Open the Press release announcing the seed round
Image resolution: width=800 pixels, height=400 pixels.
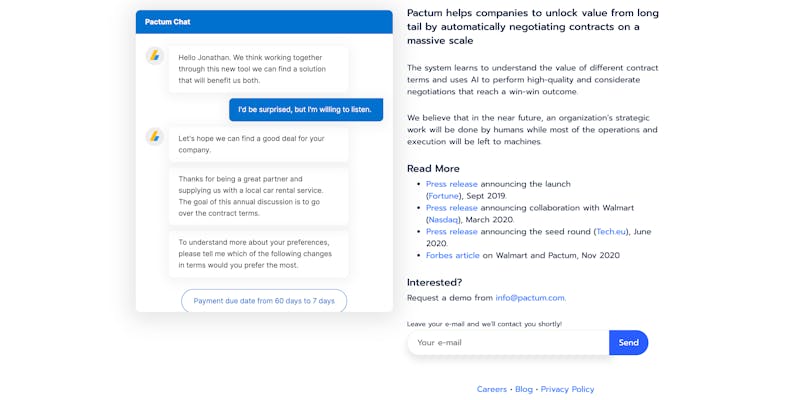coord(451,232)
